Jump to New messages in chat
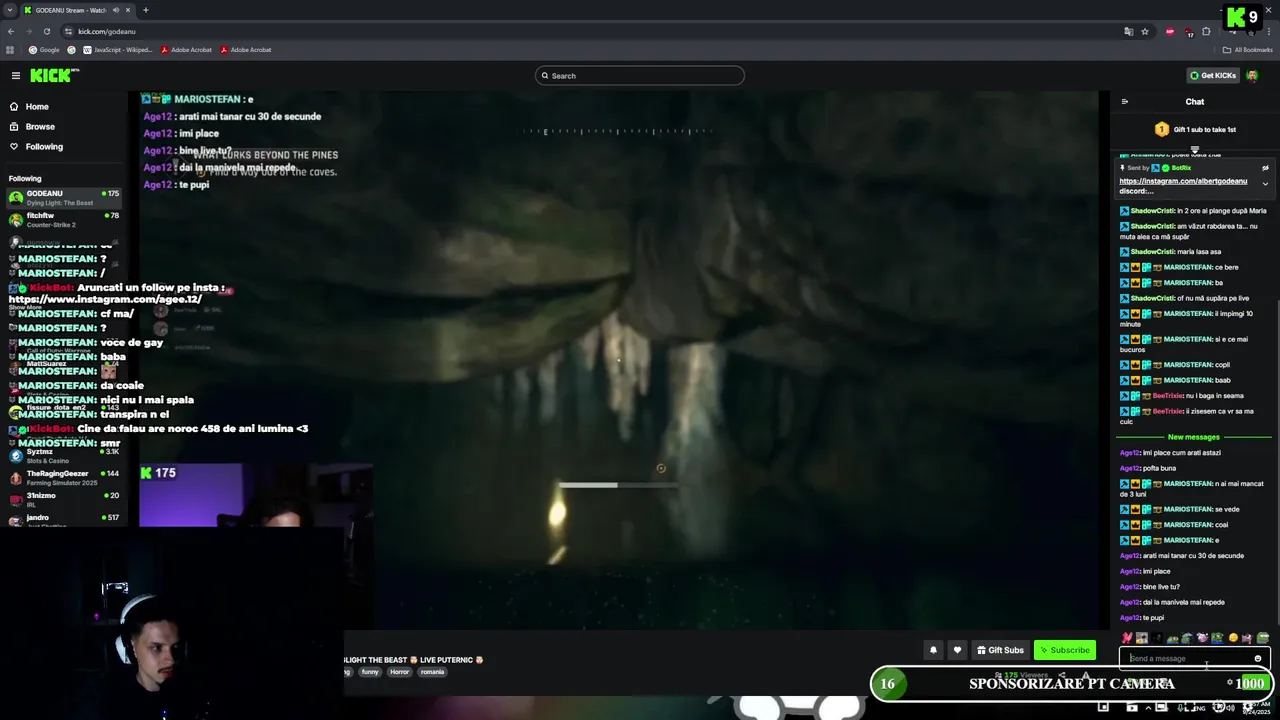 tap(1193, 437)
